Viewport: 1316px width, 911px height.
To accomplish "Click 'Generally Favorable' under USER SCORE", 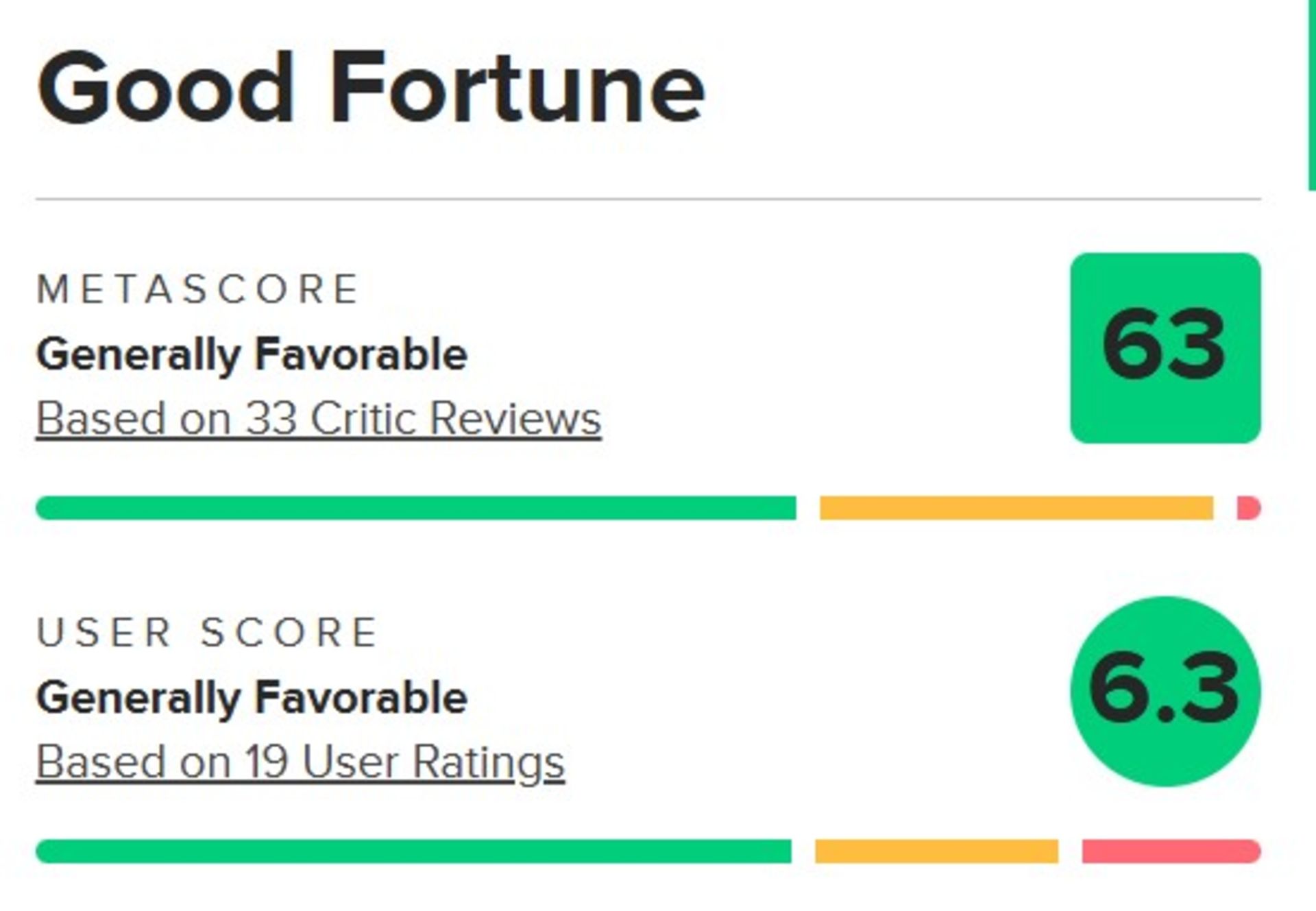I will tap(252, 698).
